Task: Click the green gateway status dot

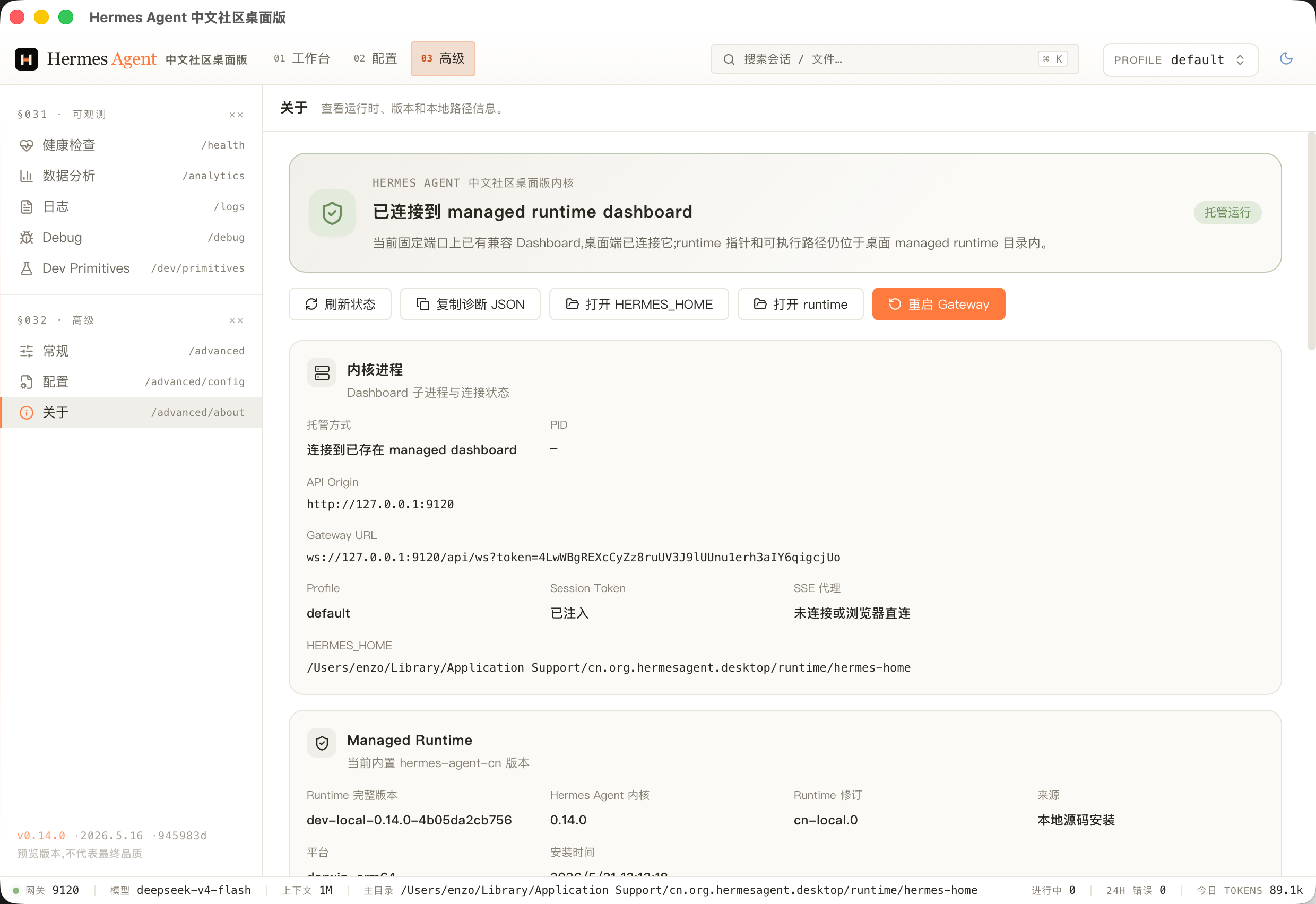Action: point(16,890)
